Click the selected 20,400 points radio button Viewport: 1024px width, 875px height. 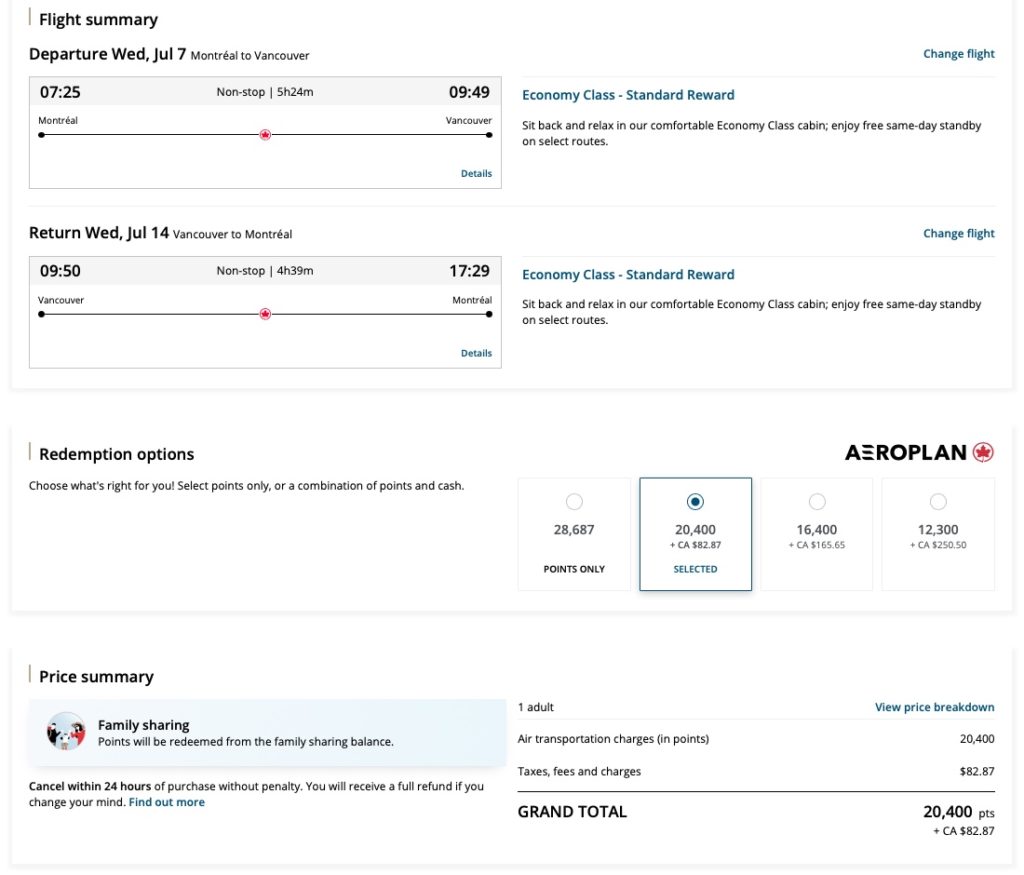point(695,501)
